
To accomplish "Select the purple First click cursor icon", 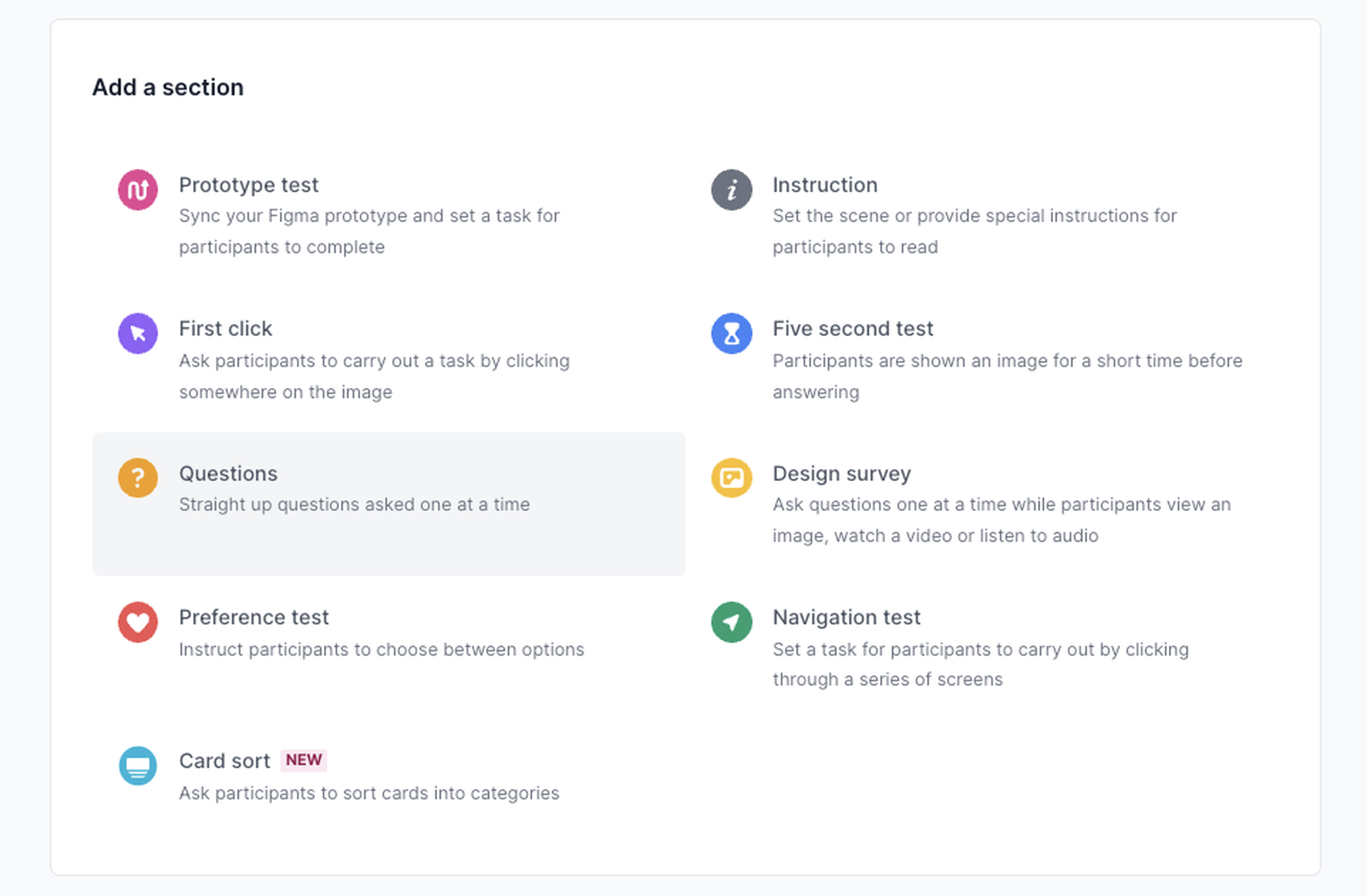I will (138, 334).
